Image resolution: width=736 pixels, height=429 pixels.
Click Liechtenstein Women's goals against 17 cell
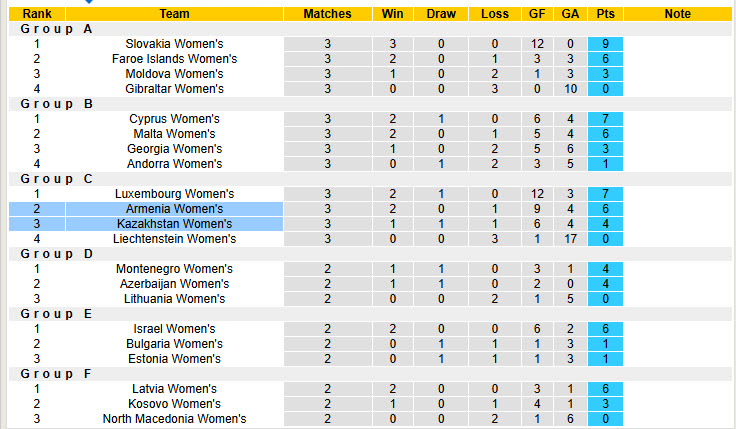coord(570,239)
